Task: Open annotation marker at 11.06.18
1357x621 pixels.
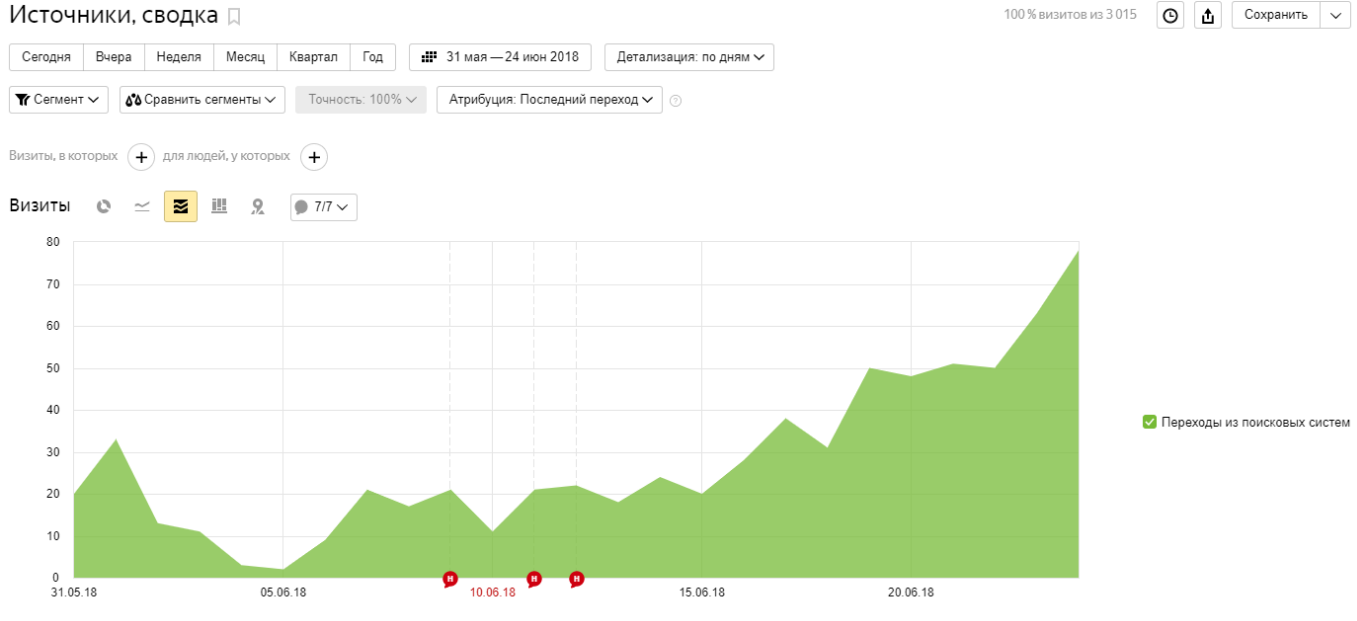Action: point(534,579)
